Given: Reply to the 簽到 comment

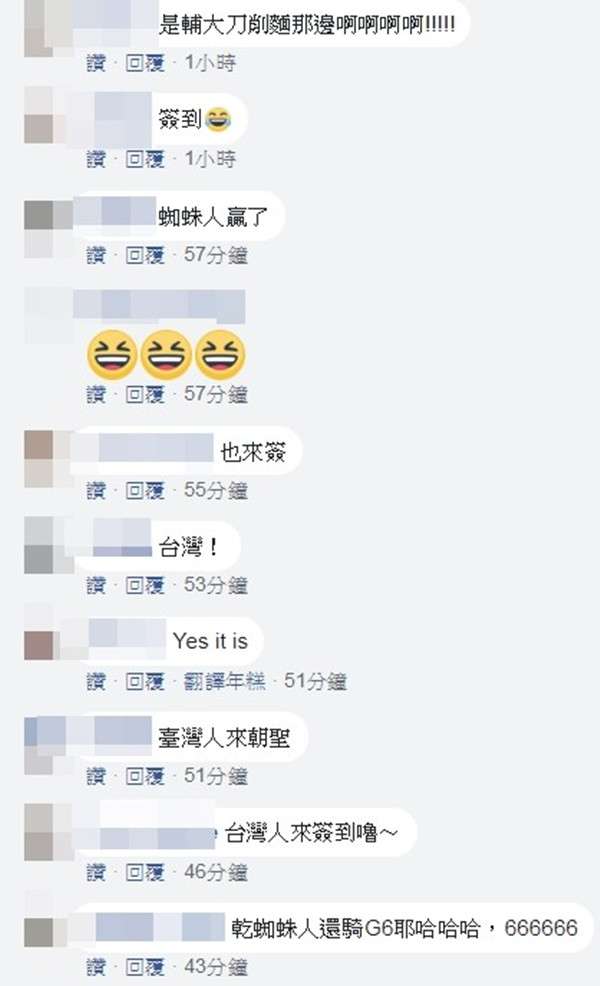Looking at the screenshot, I should pos(145,158).
